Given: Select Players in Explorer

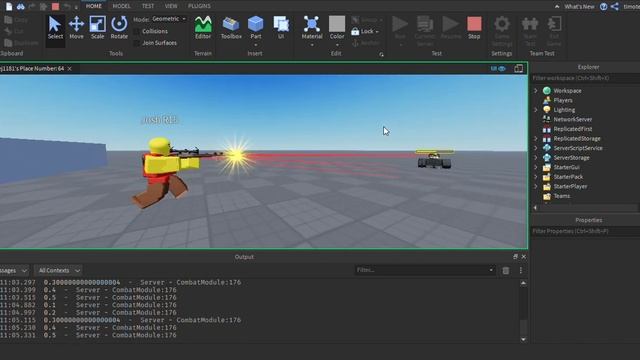Looking at the screenshot, I should click(563, 100).
